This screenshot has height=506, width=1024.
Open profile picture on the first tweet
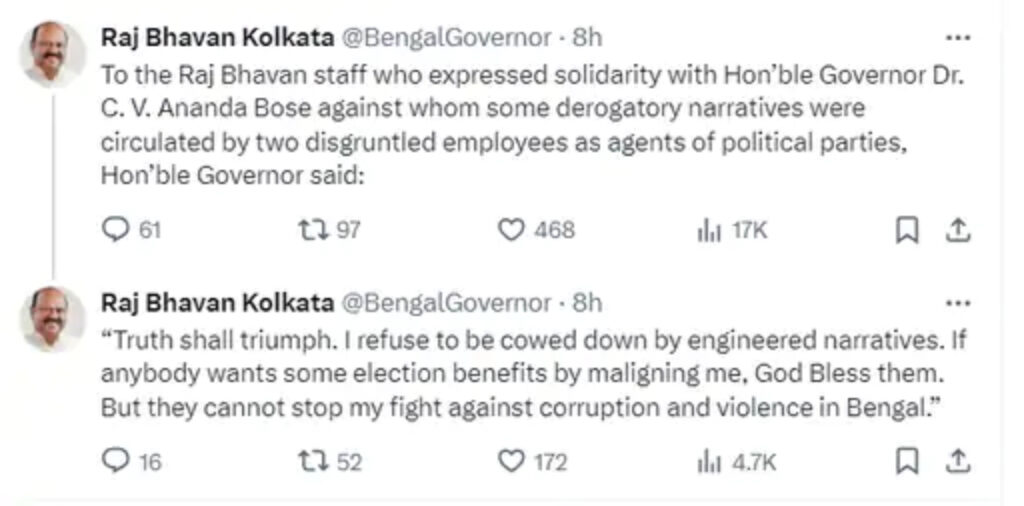point(52,54)
